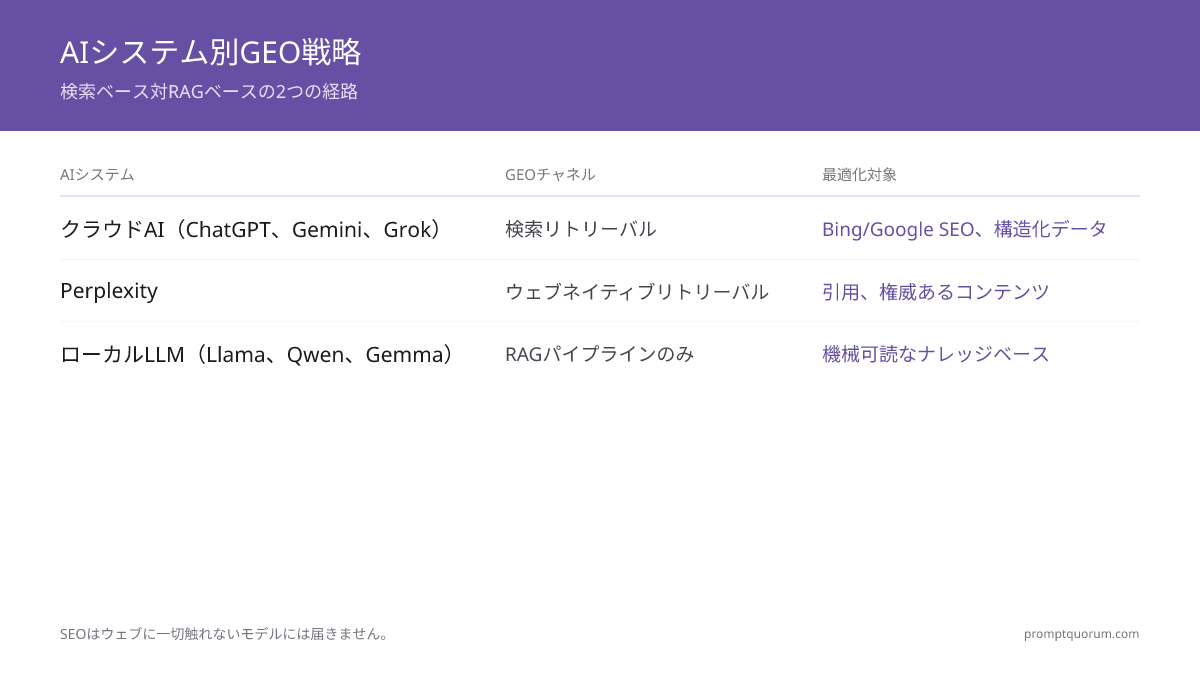Click '機械可読なナレッジベース' text

click(x=936, y=354)
